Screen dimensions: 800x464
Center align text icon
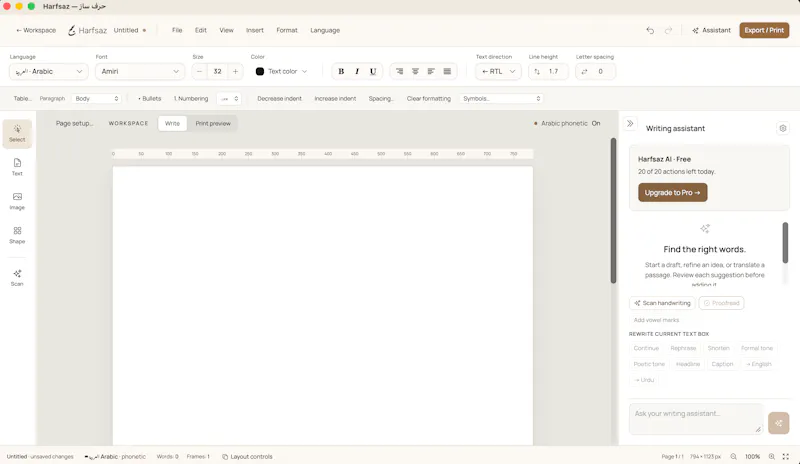coord(415,71)
